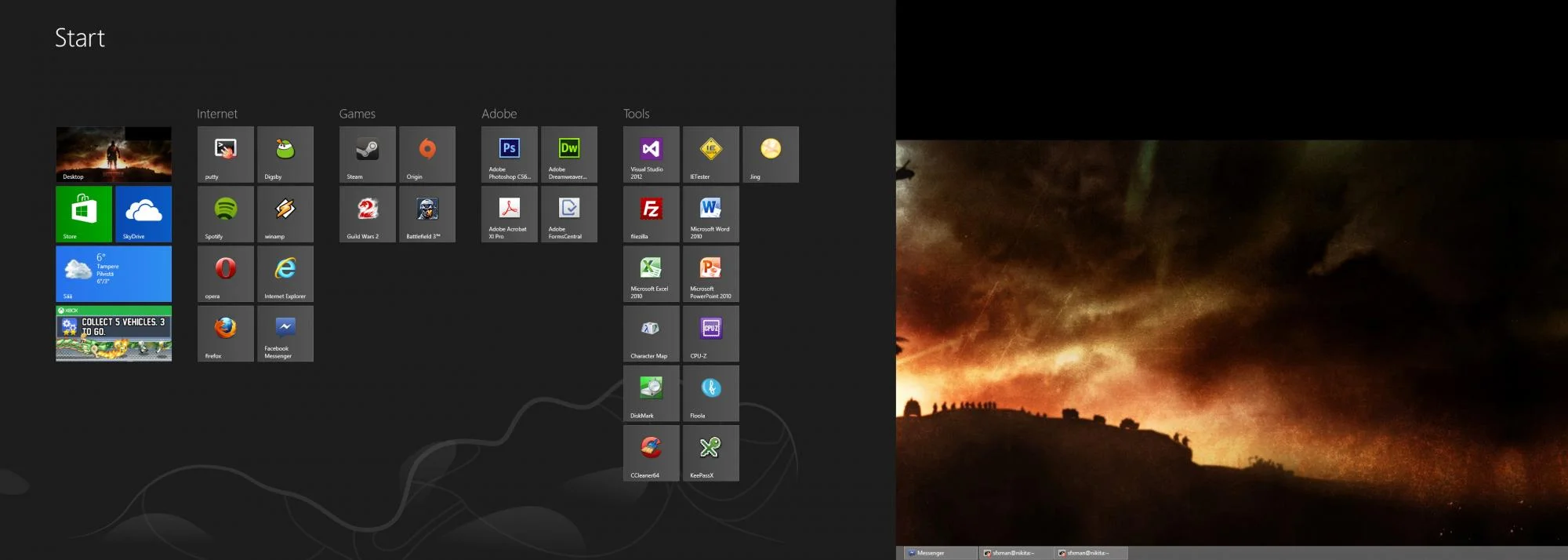Launch Firefox browser tile
The height and width of the screenshot is (560, 1568).
225,333
